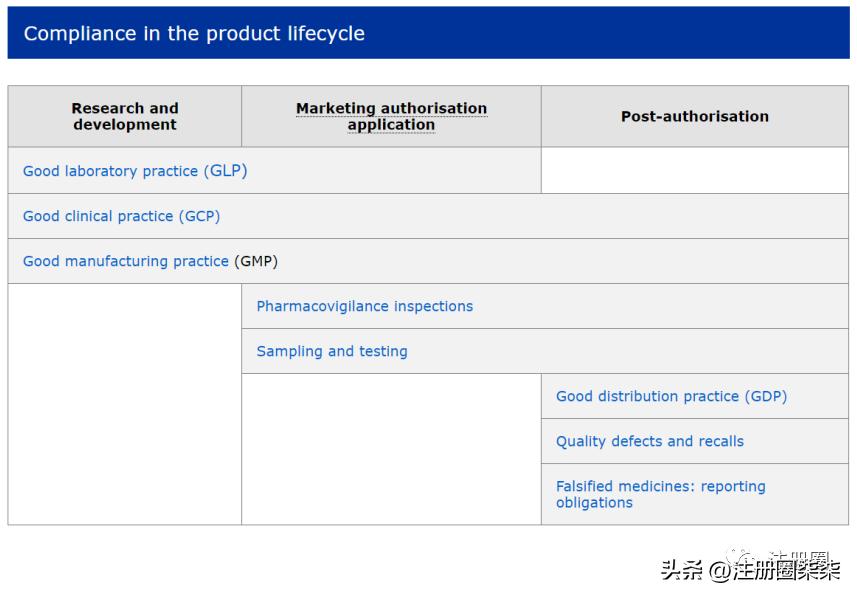Click the Compliance in the product lifecycle banner

[200, 32]
